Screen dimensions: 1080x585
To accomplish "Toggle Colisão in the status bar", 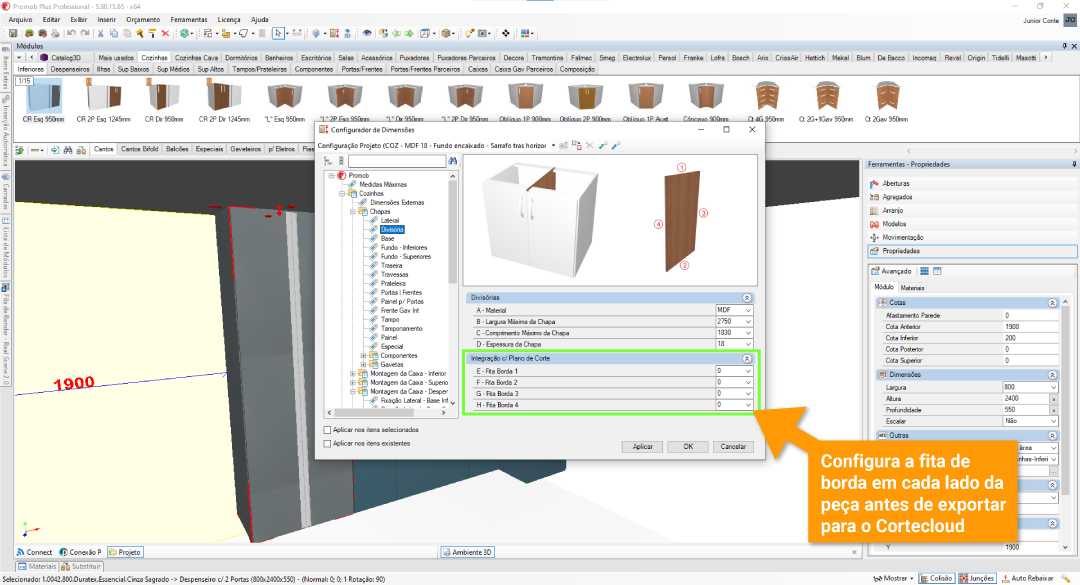I will [x=936, y=578].
